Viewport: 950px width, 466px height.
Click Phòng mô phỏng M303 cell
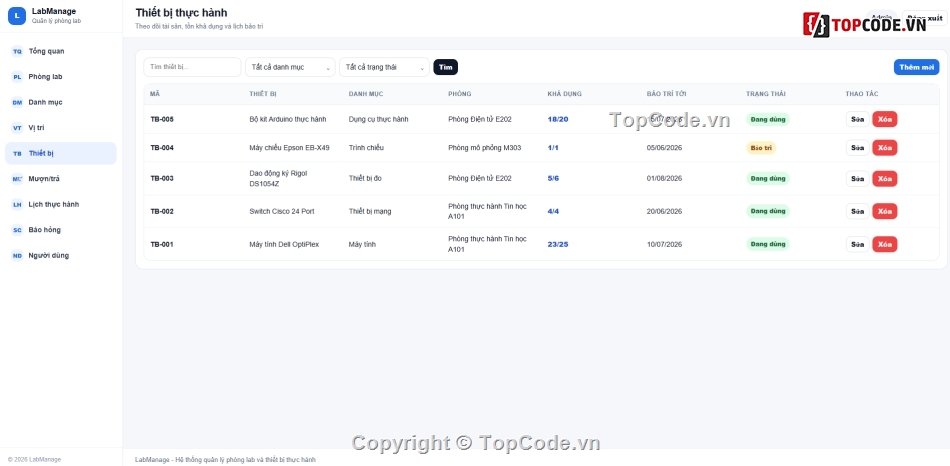(485, 148)
